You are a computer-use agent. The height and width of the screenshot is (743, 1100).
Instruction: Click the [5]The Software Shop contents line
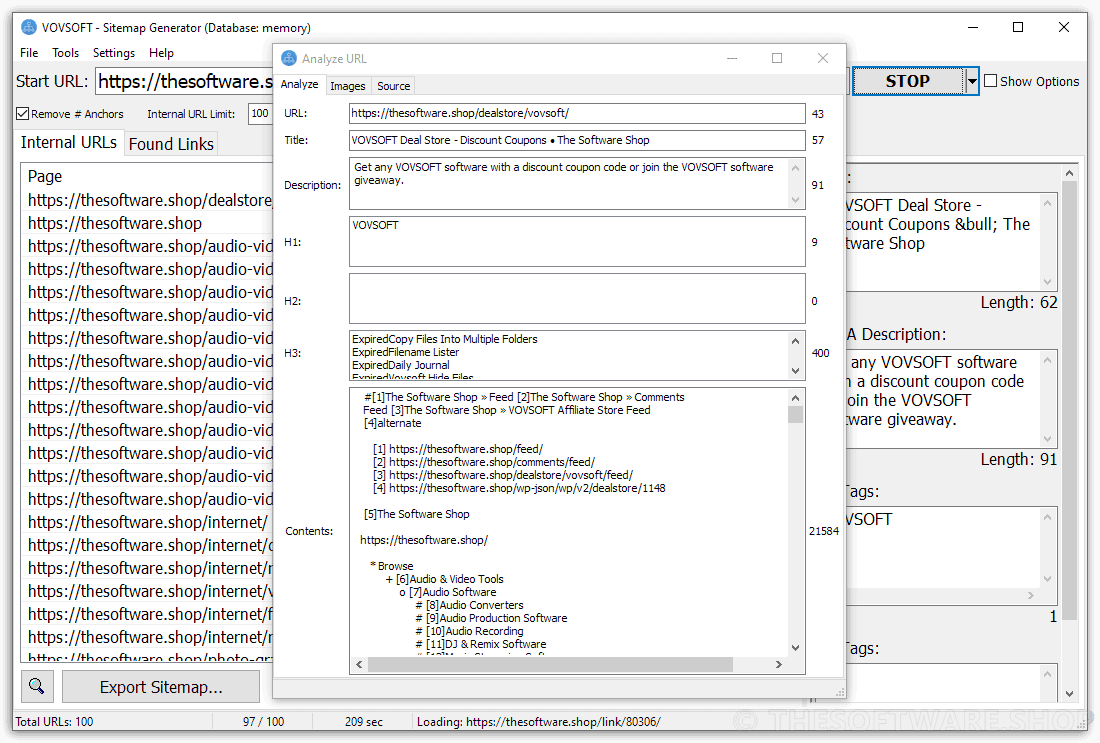(x=417, y=514)
